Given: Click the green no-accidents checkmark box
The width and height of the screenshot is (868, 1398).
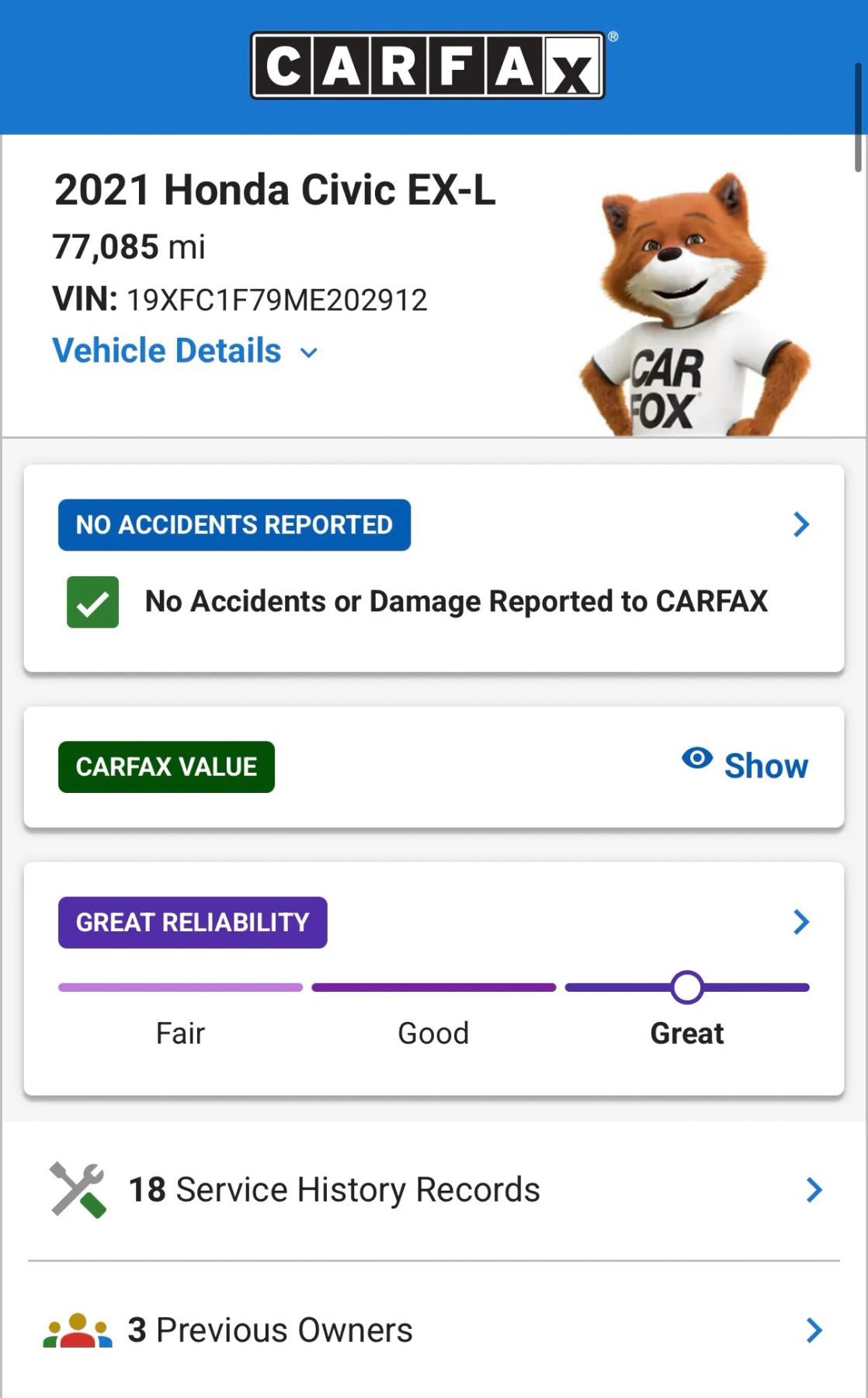Looking at the screenshot, I should coord(92,602).
